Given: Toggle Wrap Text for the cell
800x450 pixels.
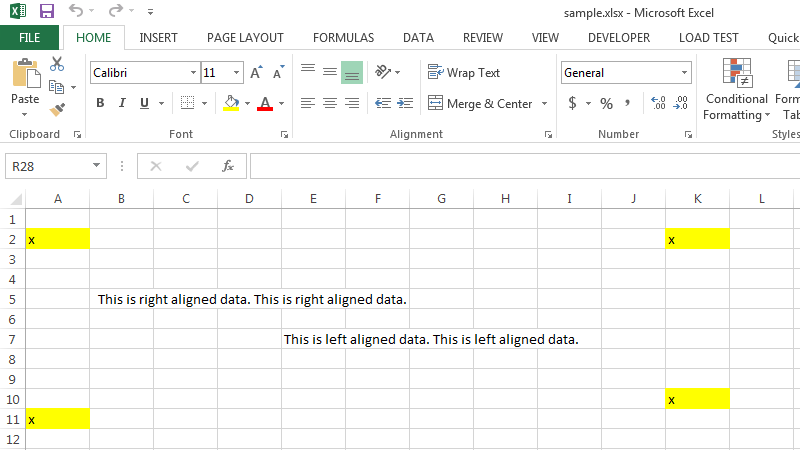Looking at the screenshot, I should pos(464,73).
